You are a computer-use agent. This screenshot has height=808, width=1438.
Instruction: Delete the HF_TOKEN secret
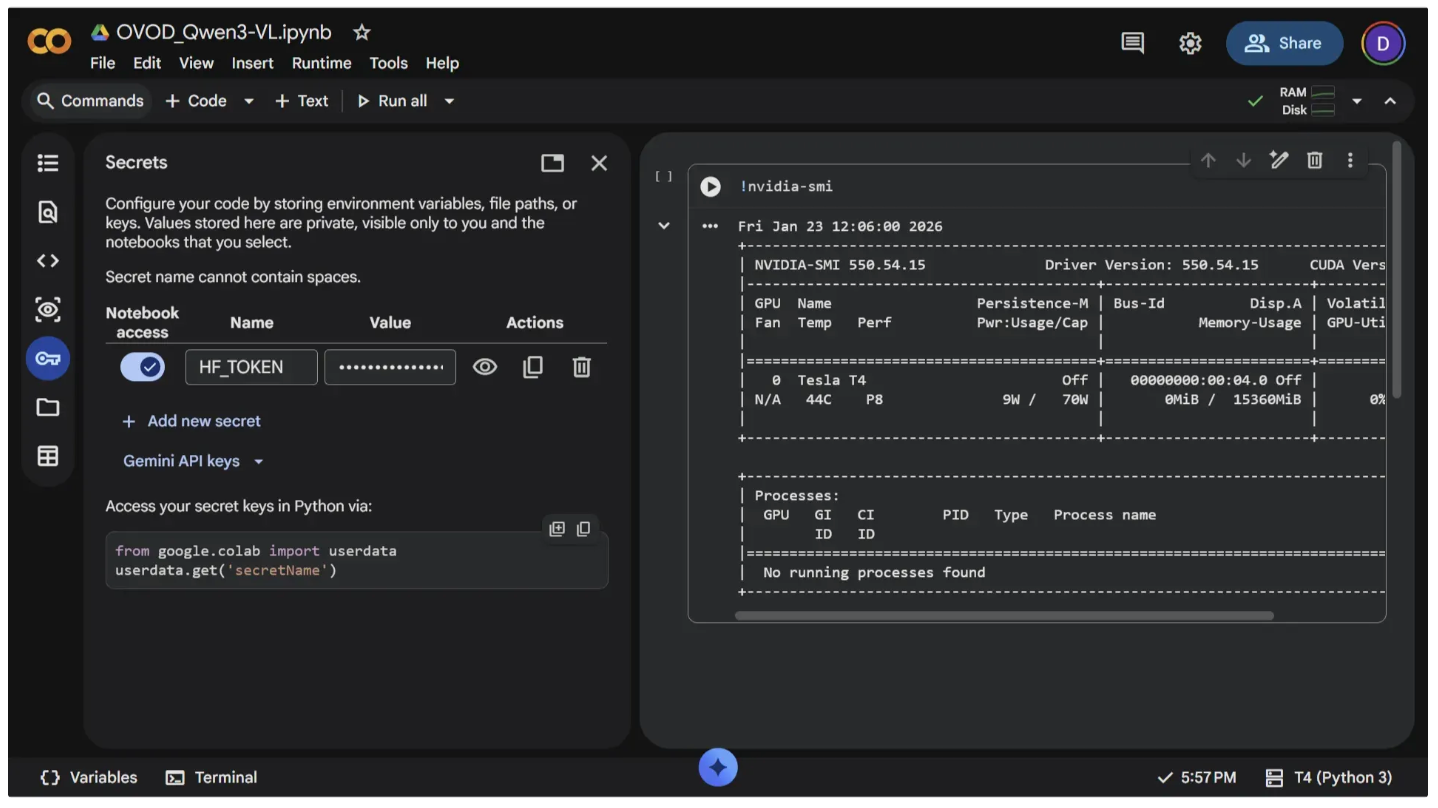[x=581, y=367]
